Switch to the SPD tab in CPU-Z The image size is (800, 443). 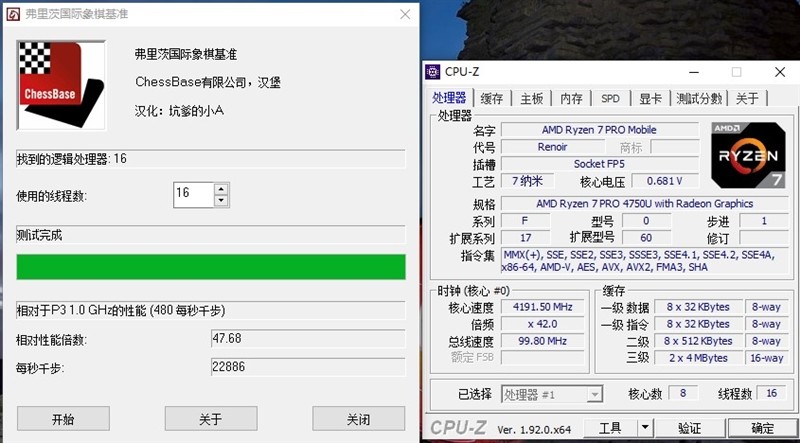click(x=610, y=99)
